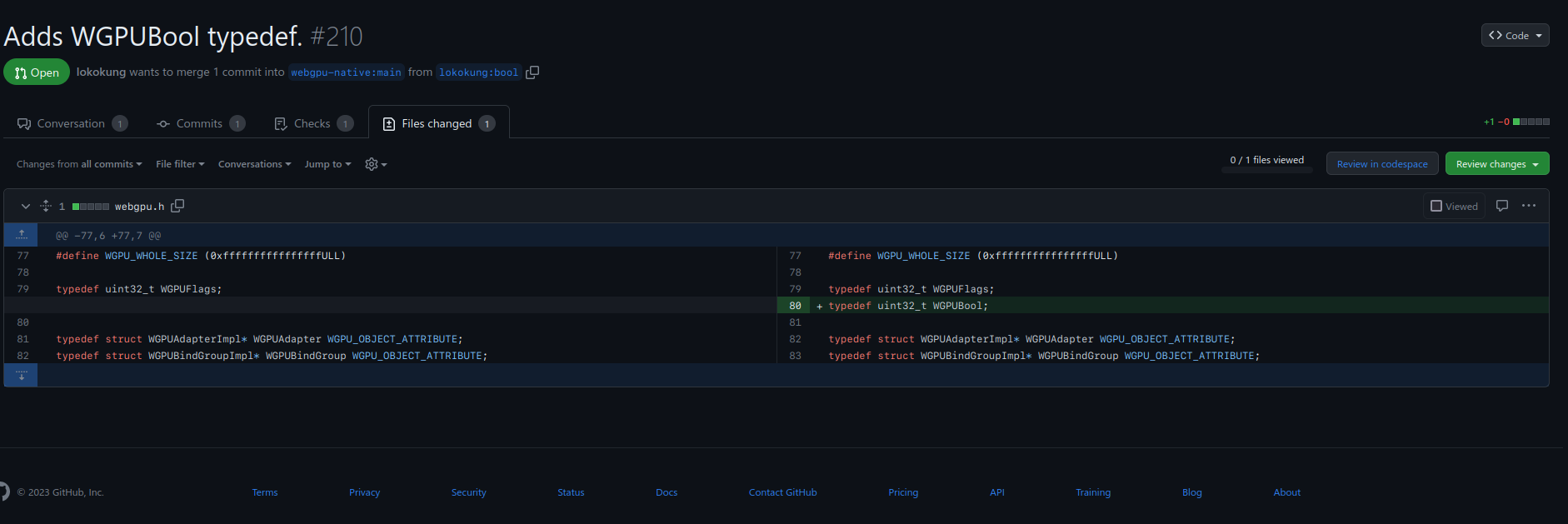Select added line number 80 in right pane
This screenshot has height=524, width=1568.
pos(795,306)
